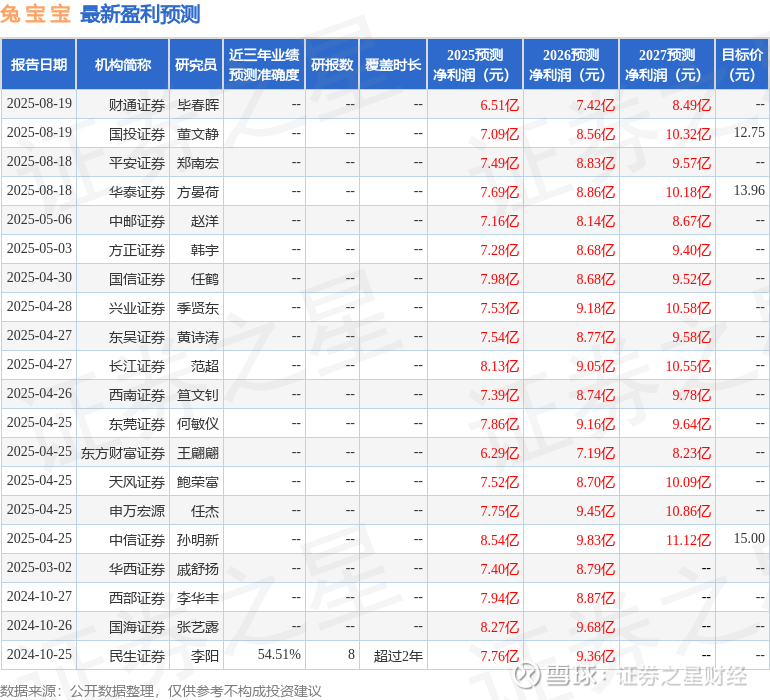Click researcher name 韩宇
The width and height of the screenshot is (770, 700).
pos(205,250)
